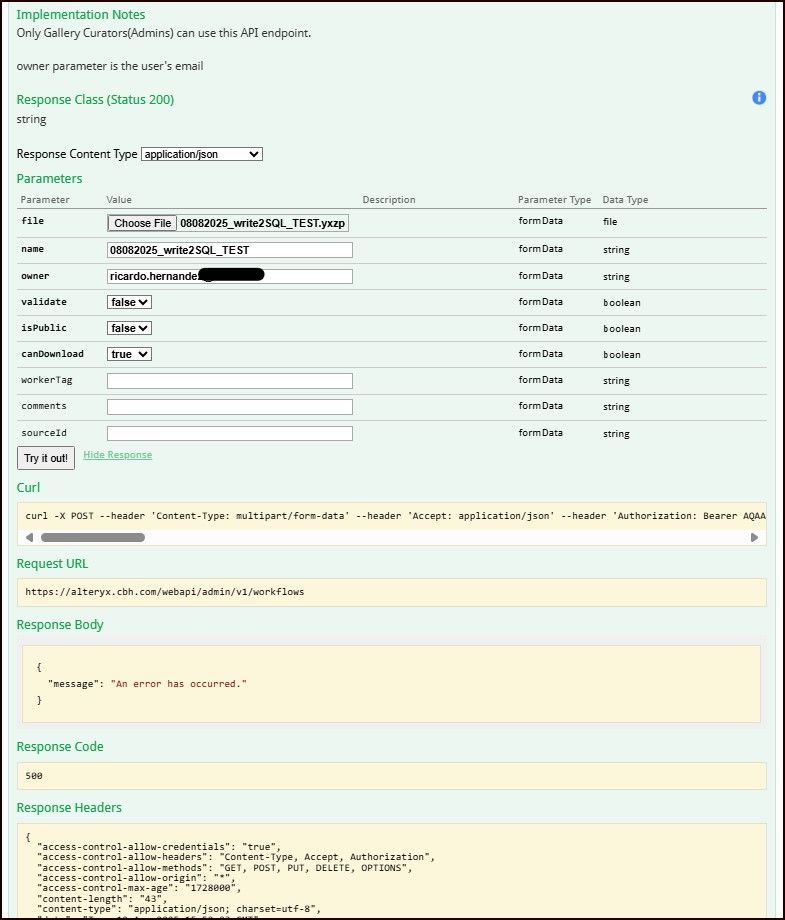
Task: Click the comments input field
Action: coord(229,407)
